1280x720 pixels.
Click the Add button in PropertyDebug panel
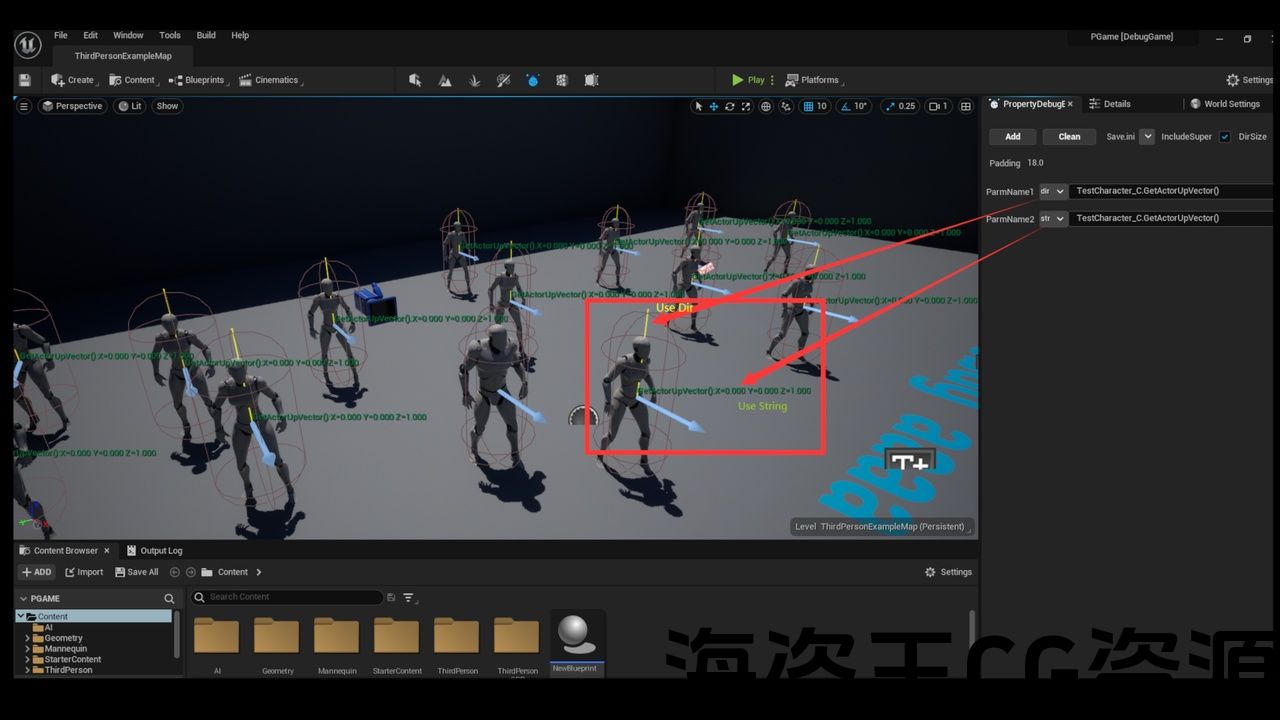(1012, 137)
